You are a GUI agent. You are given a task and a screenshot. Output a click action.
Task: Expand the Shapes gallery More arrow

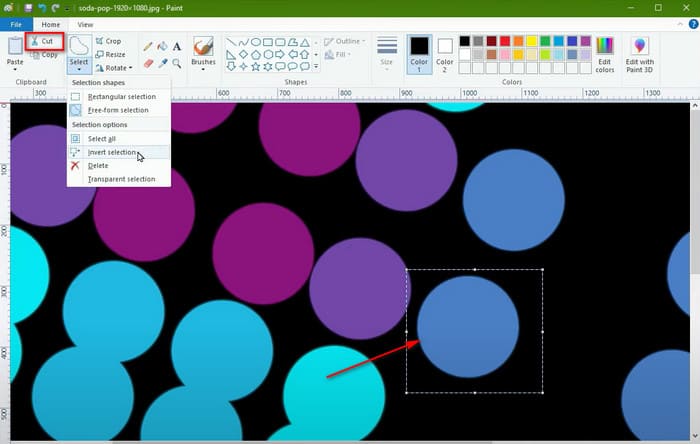(x=316, y=66)
